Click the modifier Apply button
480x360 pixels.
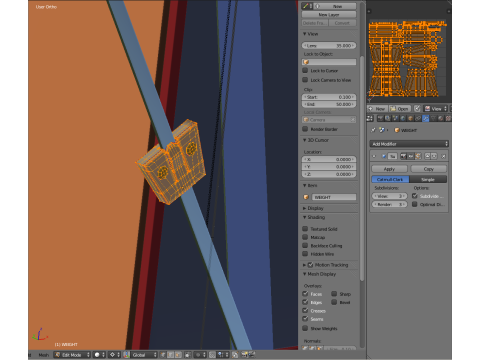pos(389,169)
